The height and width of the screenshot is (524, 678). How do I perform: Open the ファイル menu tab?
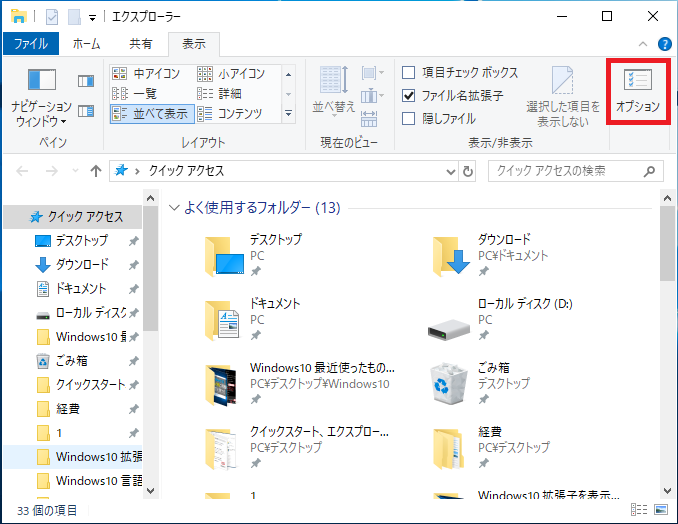click(31, 44)
